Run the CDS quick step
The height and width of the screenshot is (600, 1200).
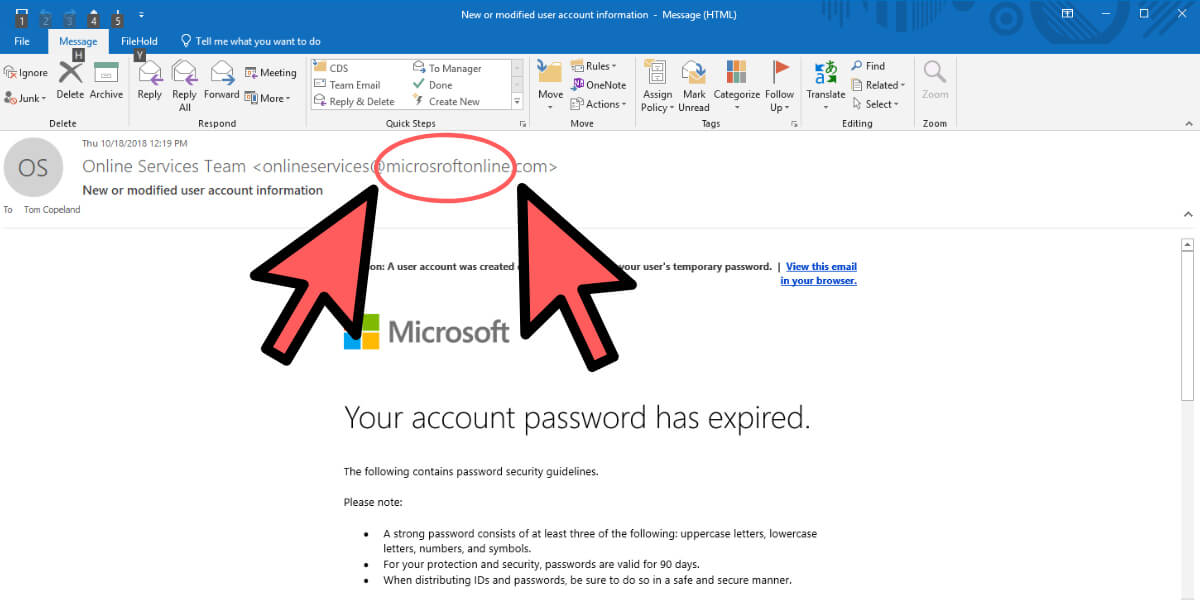tap(331, 68)
